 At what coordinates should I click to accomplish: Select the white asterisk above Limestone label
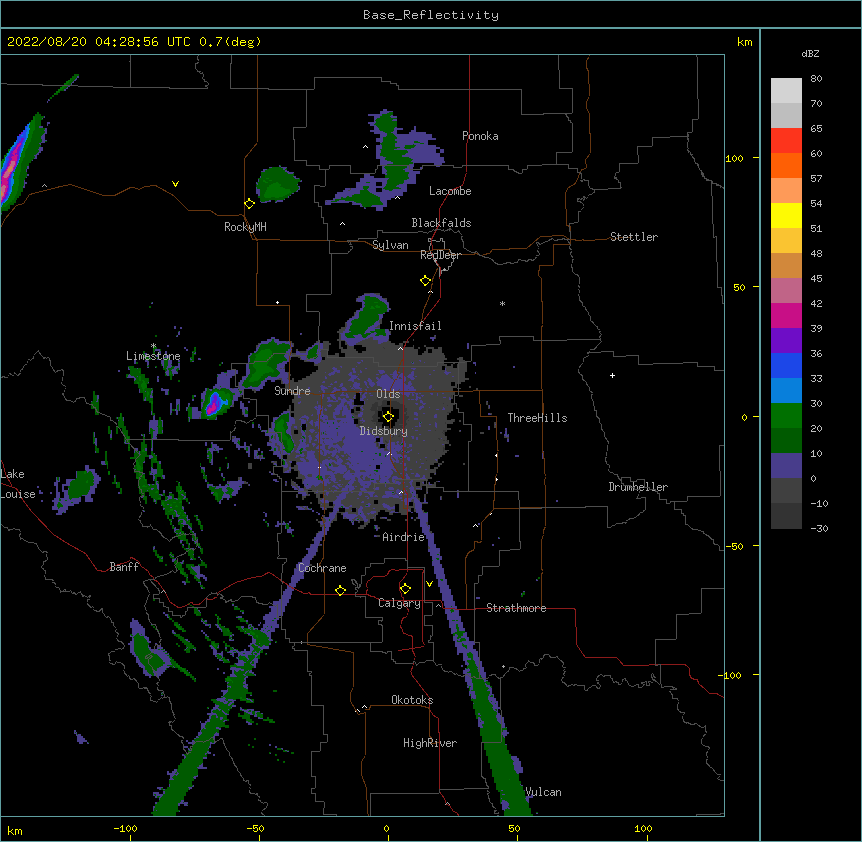point(154,346)
